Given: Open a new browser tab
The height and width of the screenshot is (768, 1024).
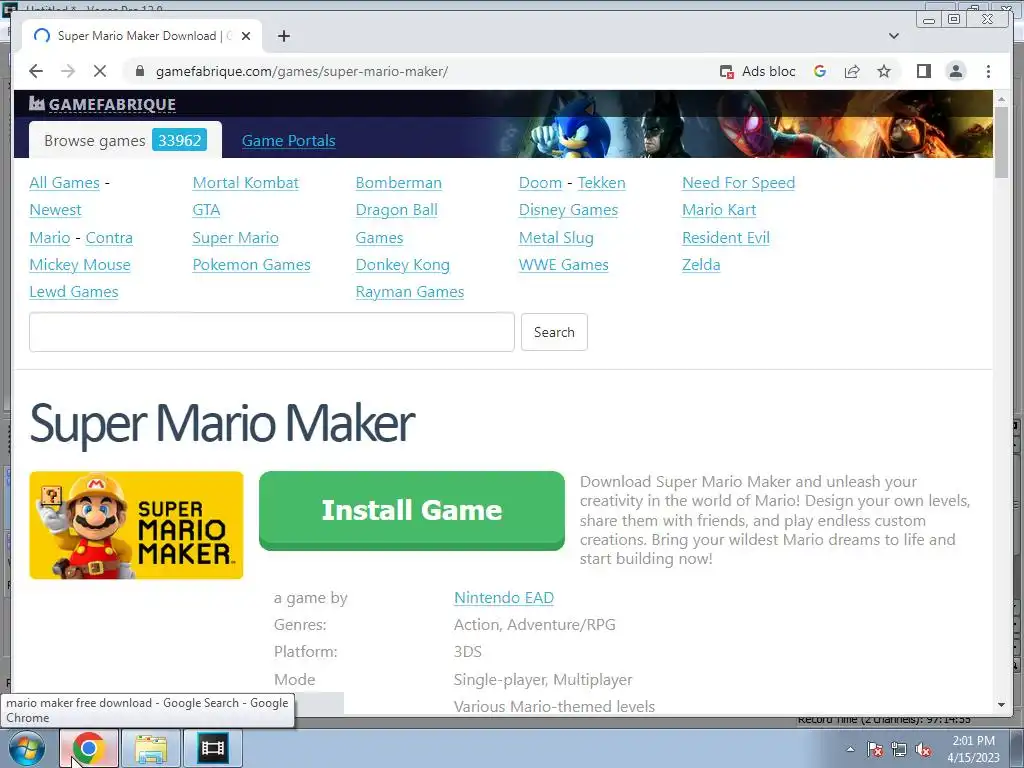Looking at the screenshot, I should tap(283, 36).
